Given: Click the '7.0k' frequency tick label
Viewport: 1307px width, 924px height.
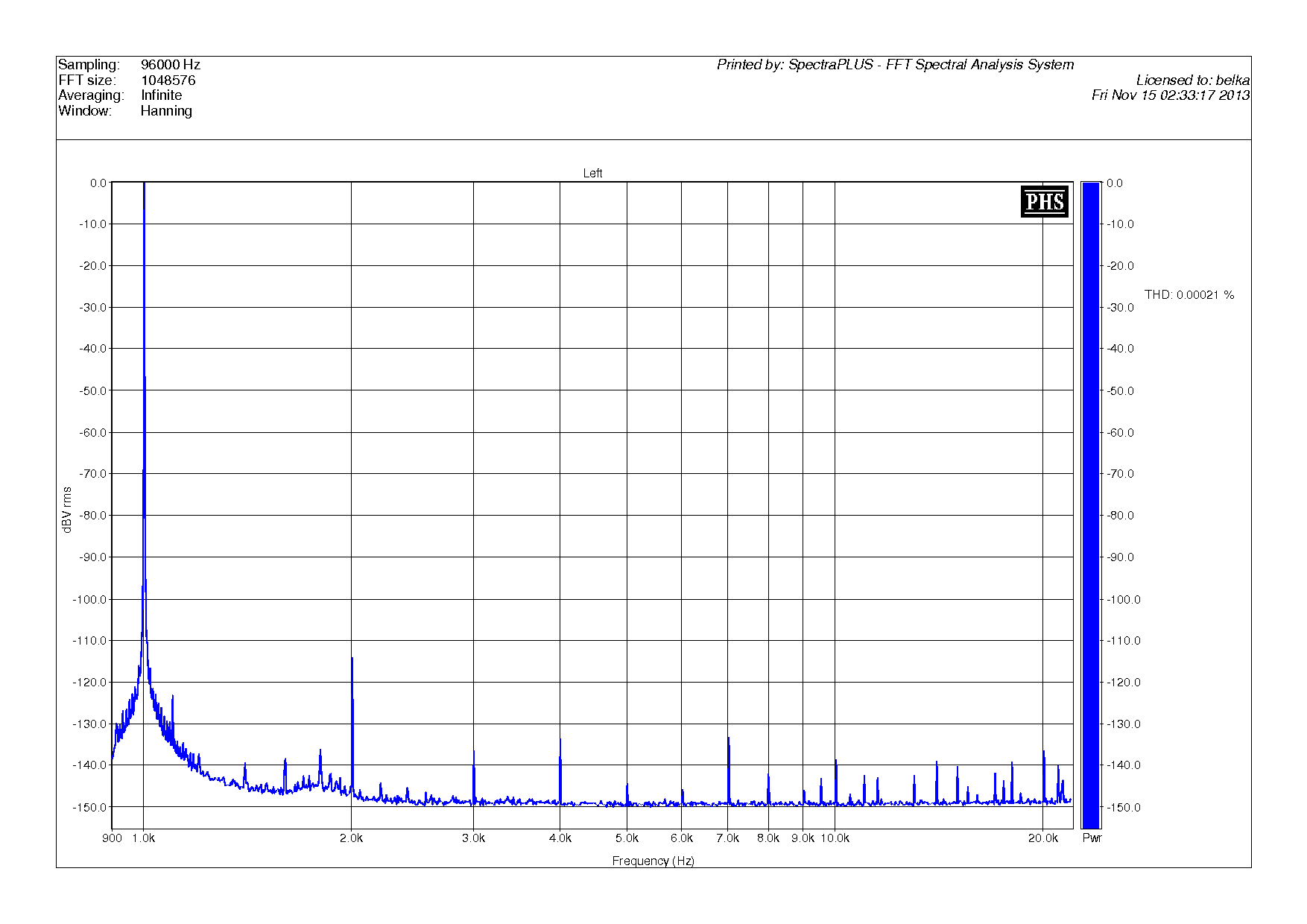Looking at the screenshot, I should [727, 838].
